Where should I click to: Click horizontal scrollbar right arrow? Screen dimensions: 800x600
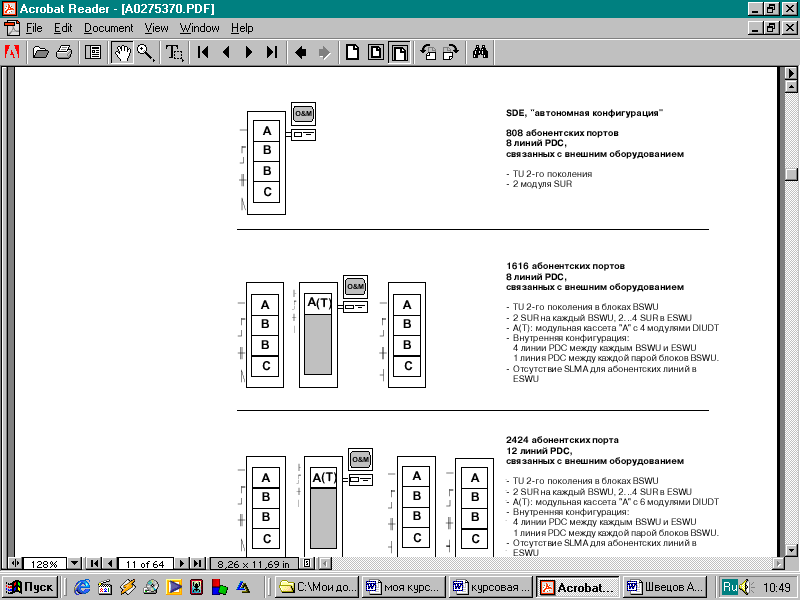point(778,564)
